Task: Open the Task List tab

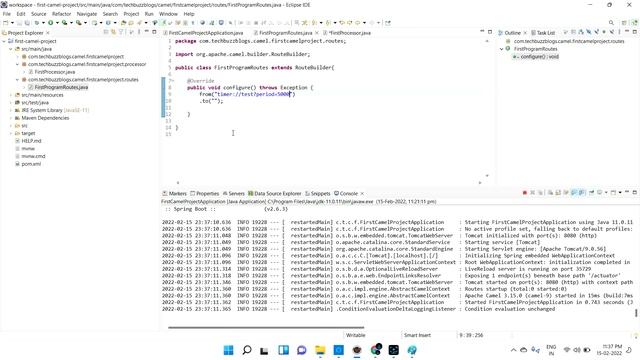Action: tap(543, 33)
